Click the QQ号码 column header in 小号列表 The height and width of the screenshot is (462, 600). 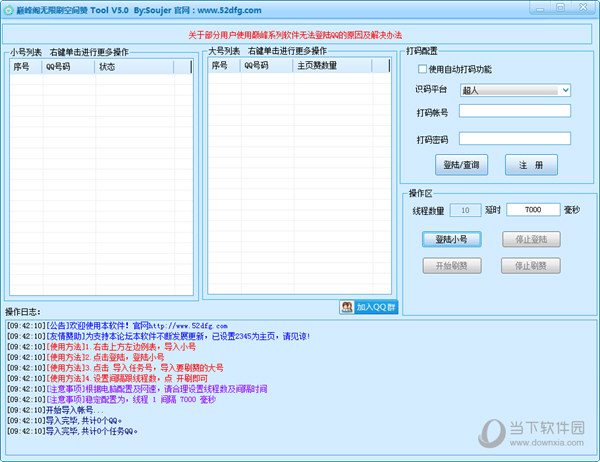(68, 67)
